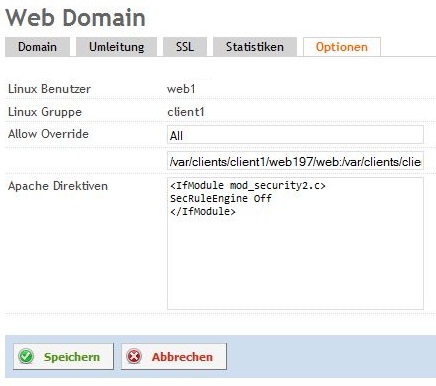The image size is (436, 386).
Task: Click the Allow Override label
Action: point(48,134)
